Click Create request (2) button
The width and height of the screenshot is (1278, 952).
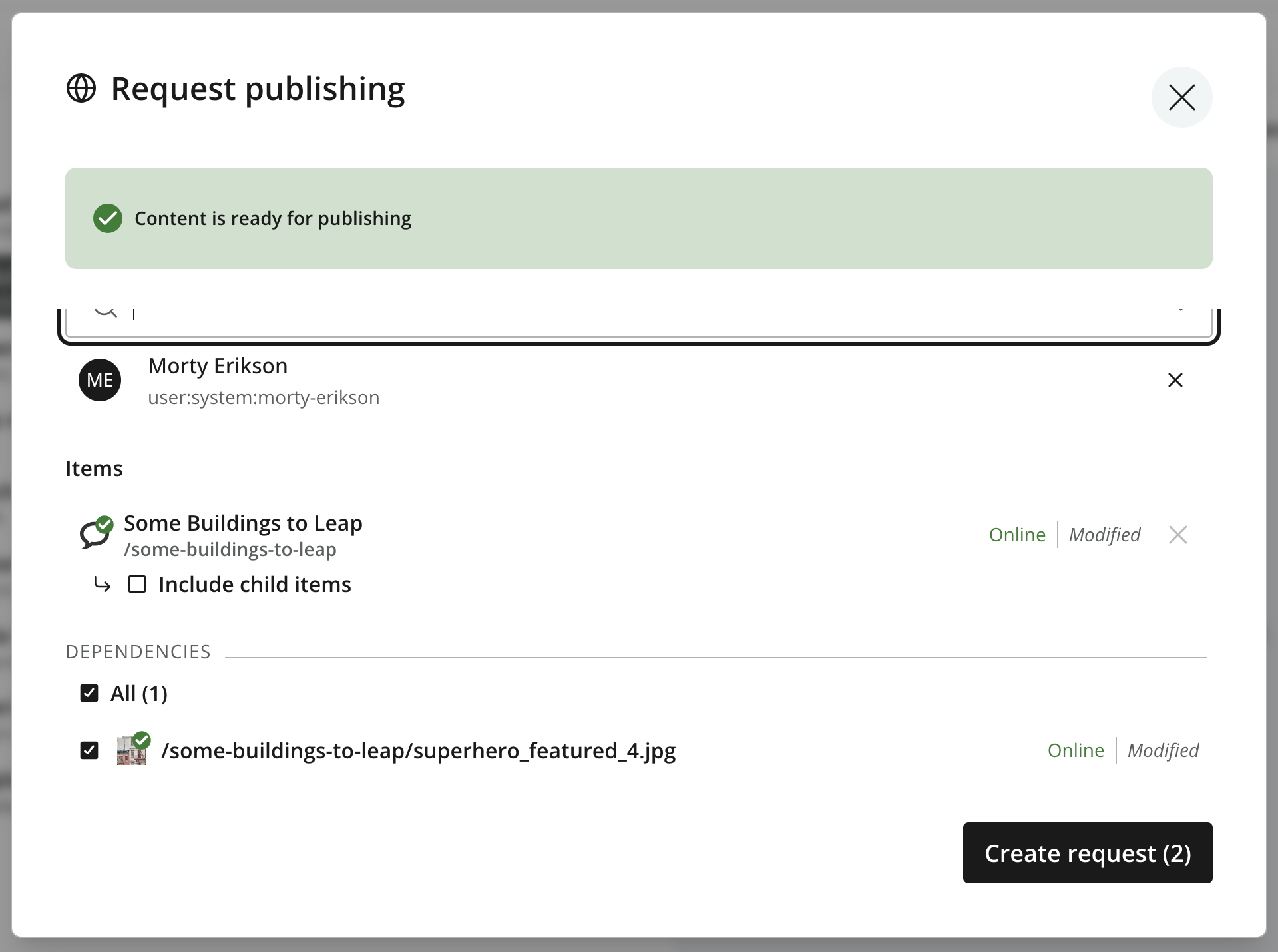tap(1088, 853)
